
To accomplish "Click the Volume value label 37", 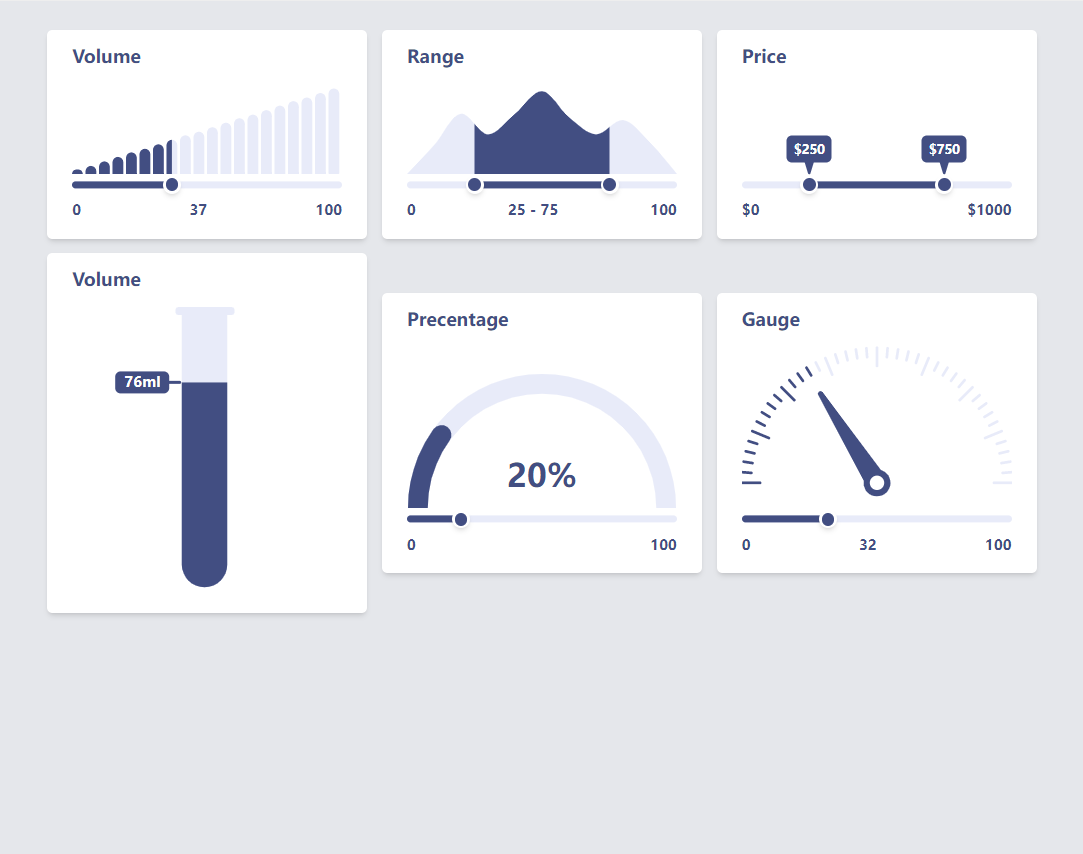I will [198, 210].
